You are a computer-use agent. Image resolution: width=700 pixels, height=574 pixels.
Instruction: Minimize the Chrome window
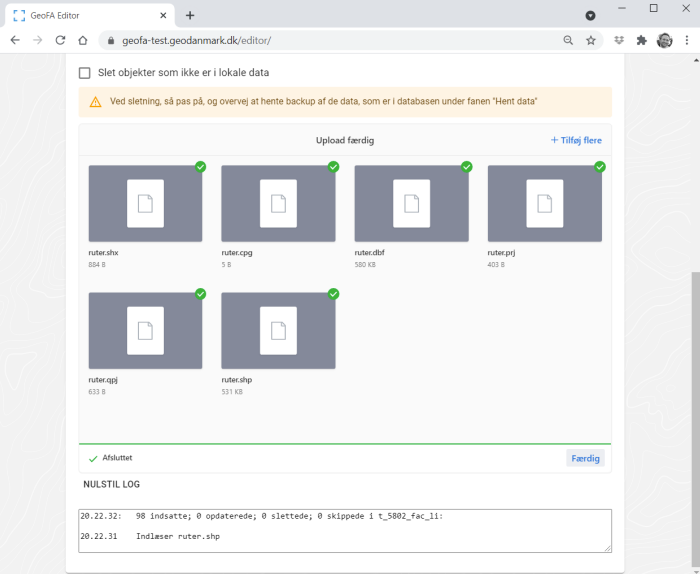pos(621,8)
